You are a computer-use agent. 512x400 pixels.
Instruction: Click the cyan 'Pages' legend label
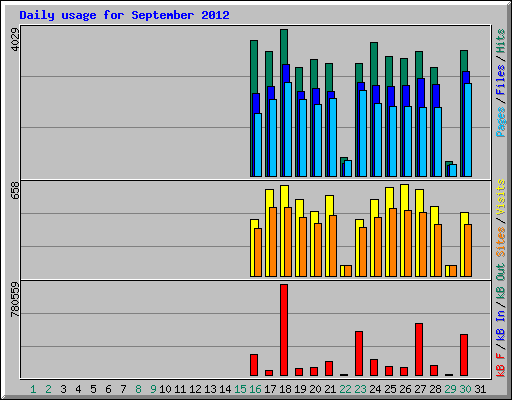coord(500,122)
